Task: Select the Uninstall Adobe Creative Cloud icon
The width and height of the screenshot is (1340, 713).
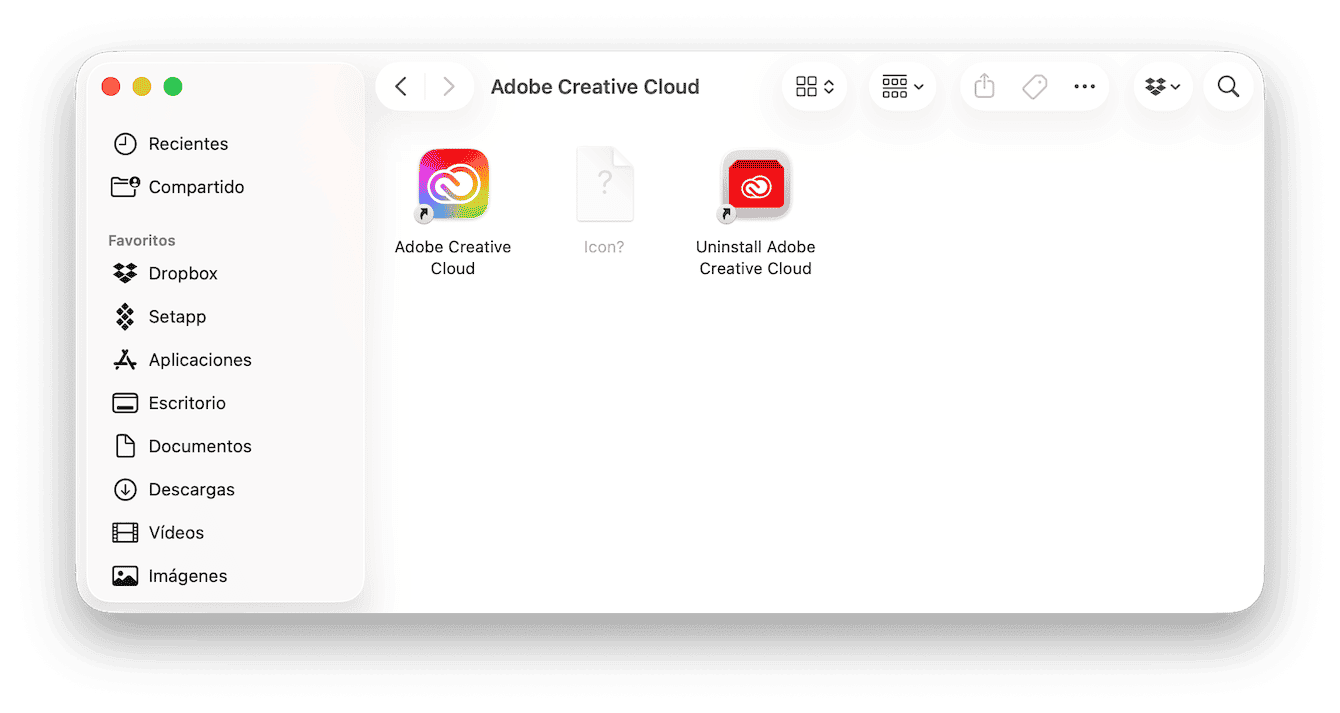Action: click(x=756, y=184)
